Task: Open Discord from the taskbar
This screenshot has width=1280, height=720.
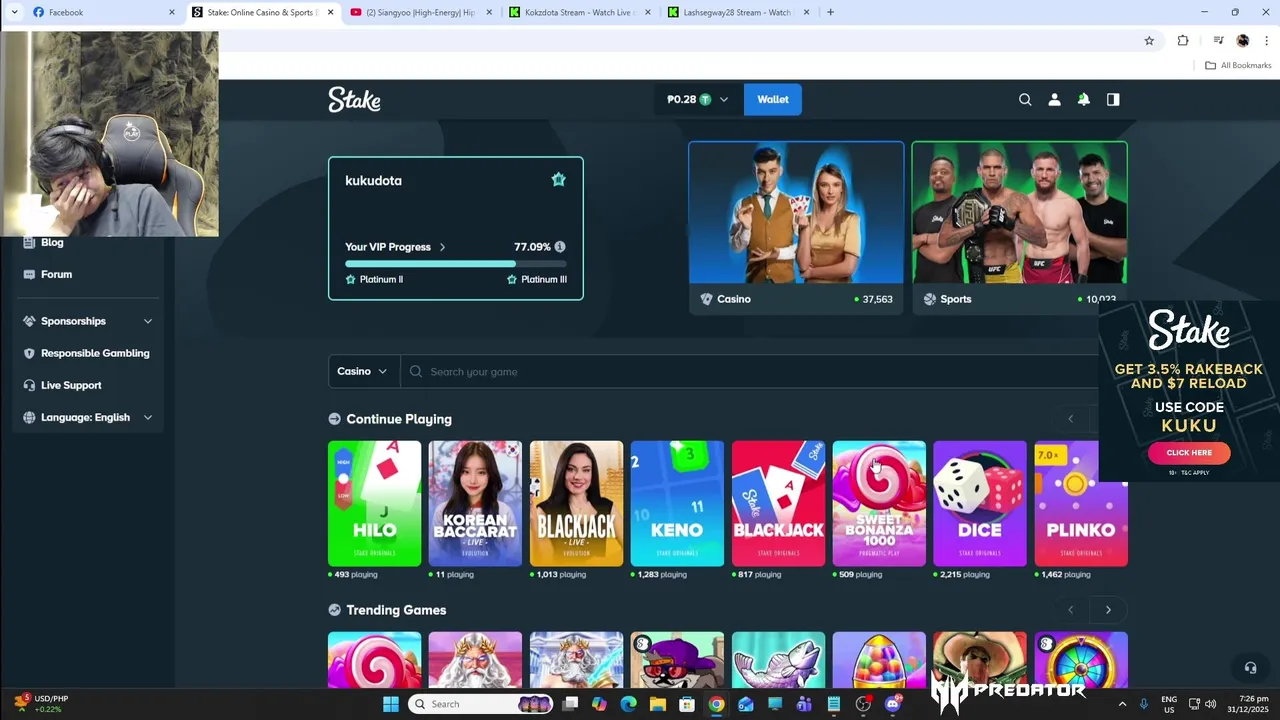Action: [892, 704]
